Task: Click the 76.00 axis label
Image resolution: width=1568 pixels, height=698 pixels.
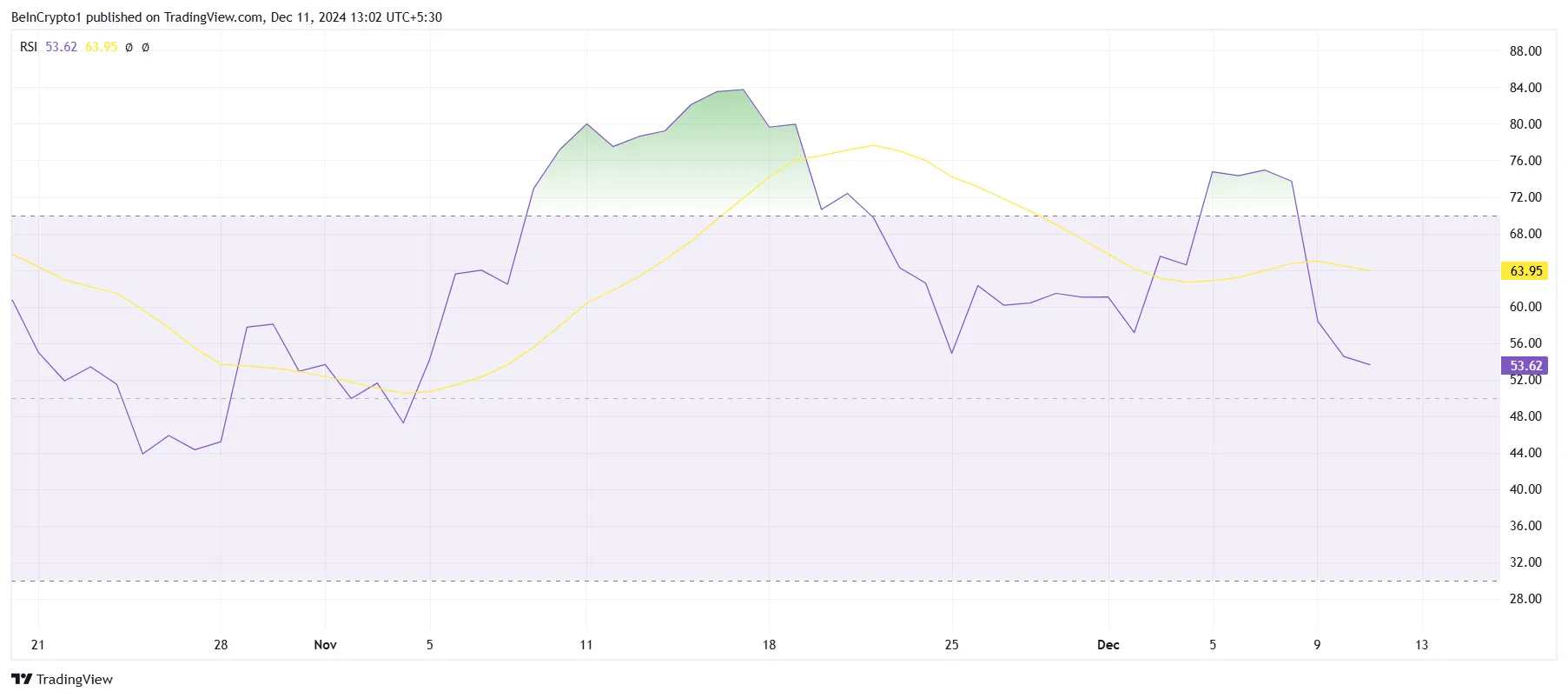Action: coord(1525,161)
